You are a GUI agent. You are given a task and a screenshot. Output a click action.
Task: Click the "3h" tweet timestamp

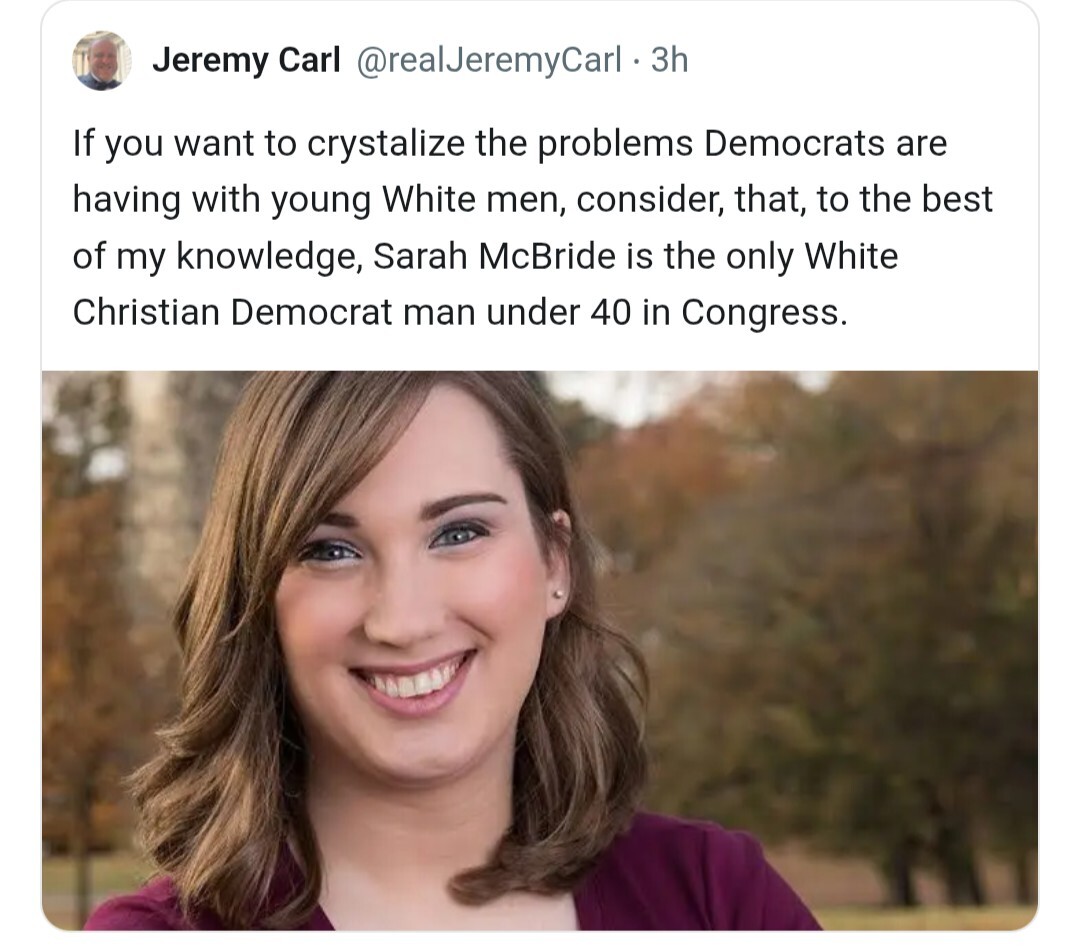pyautogui.click(x=669, y=61)
